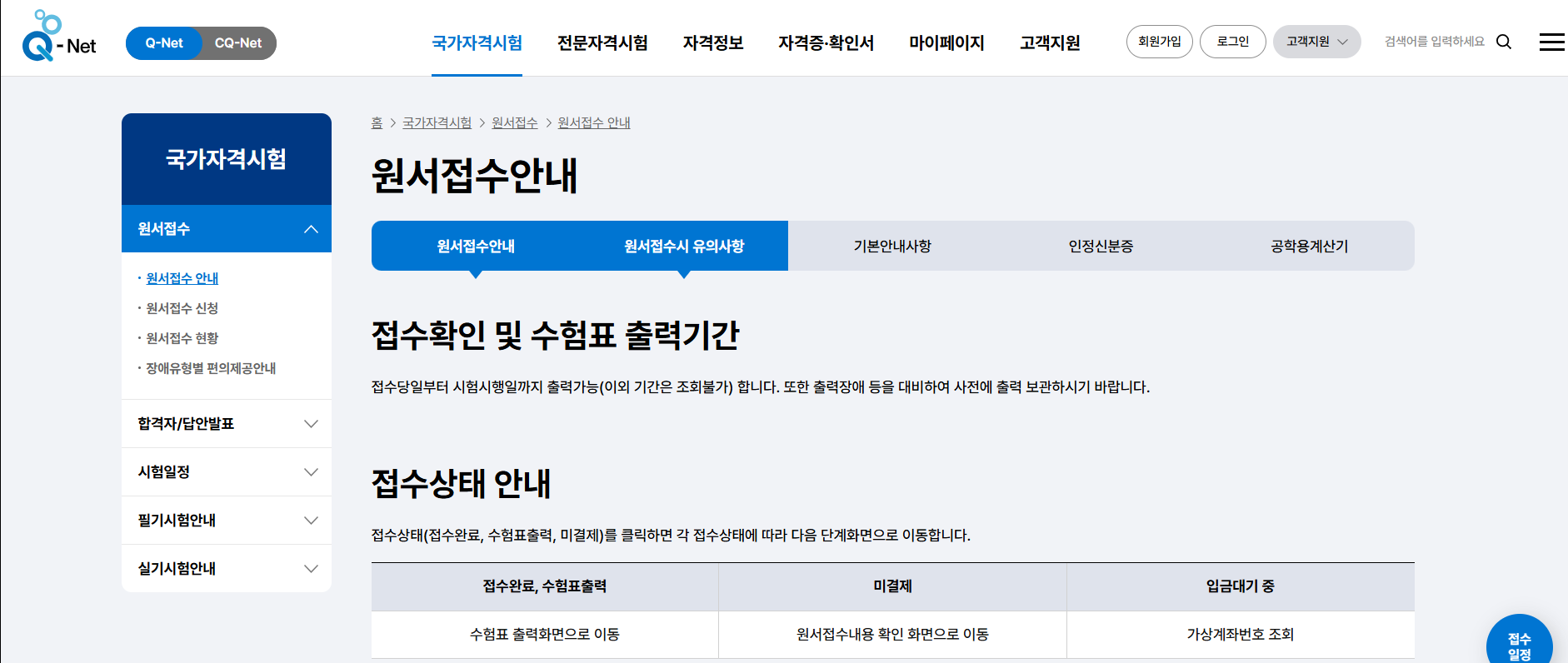This screenshot has width=1568, height=663.
Task: Expand the 합격자/답안발표 sidebar section
Action: 227,424
